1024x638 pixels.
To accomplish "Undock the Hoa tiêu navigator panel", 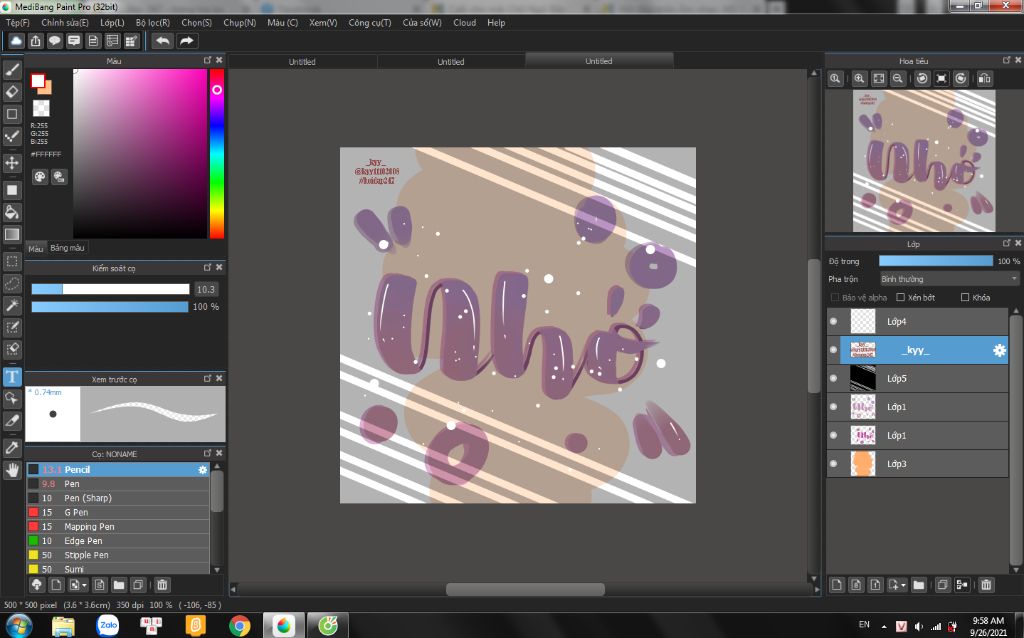I will tap(1006, 60).
